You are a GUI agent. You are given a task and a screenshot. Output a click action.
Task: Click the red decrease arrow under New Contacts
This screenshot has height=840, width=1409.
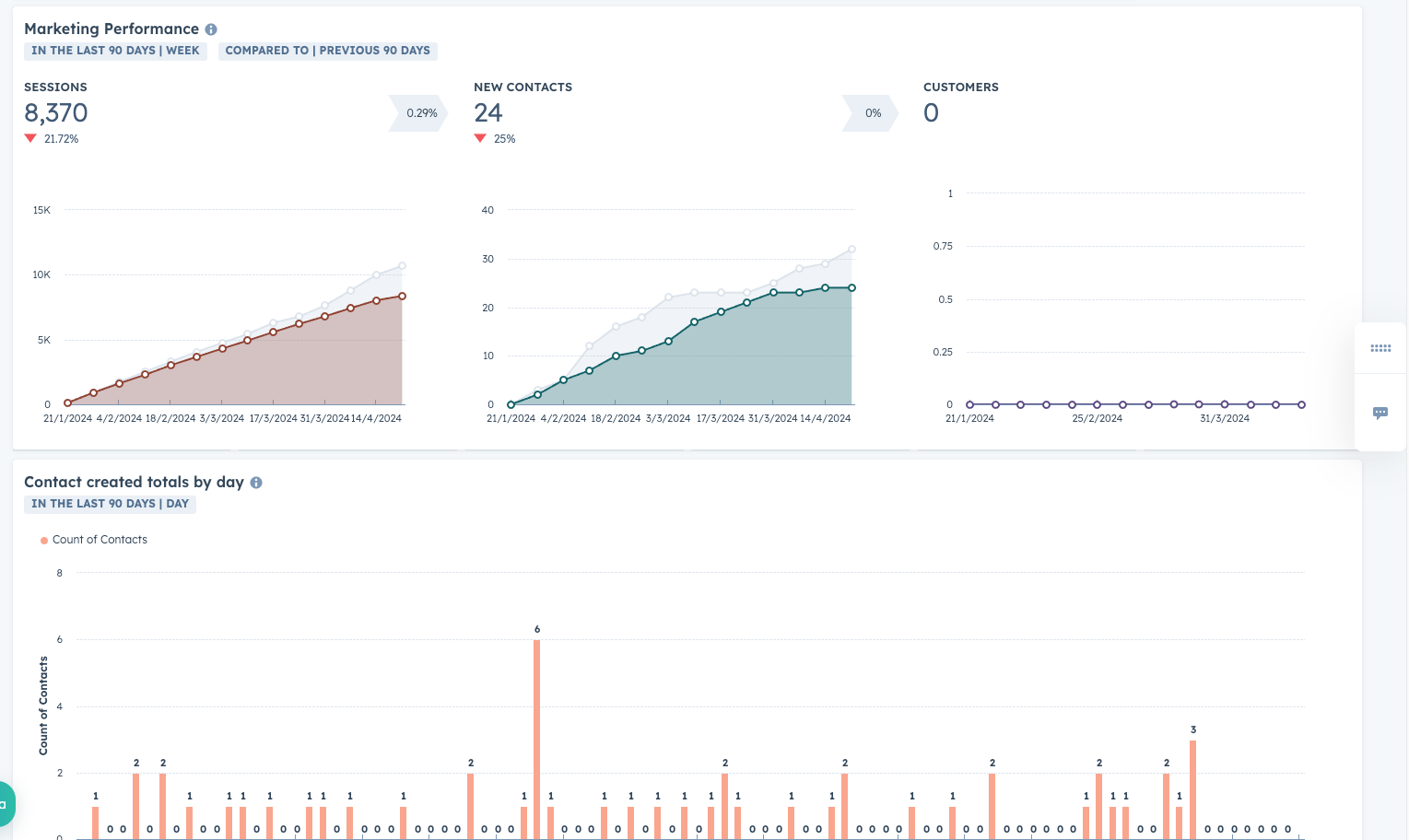point(480,138)
